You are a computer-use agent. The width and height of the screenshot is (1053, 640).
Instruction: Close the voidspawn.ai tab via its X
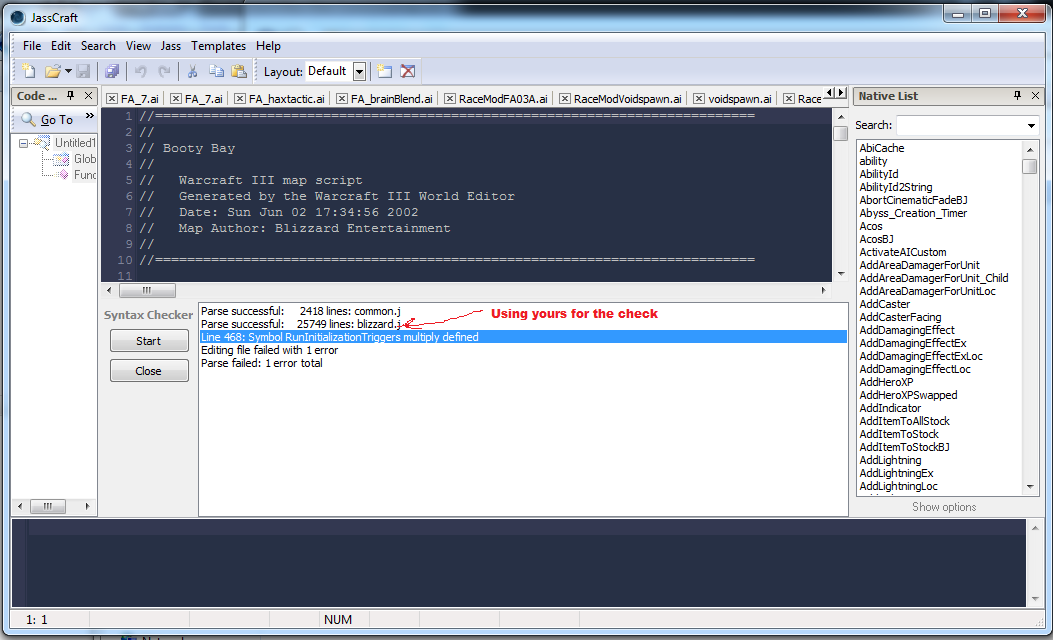tap(699, 99)
